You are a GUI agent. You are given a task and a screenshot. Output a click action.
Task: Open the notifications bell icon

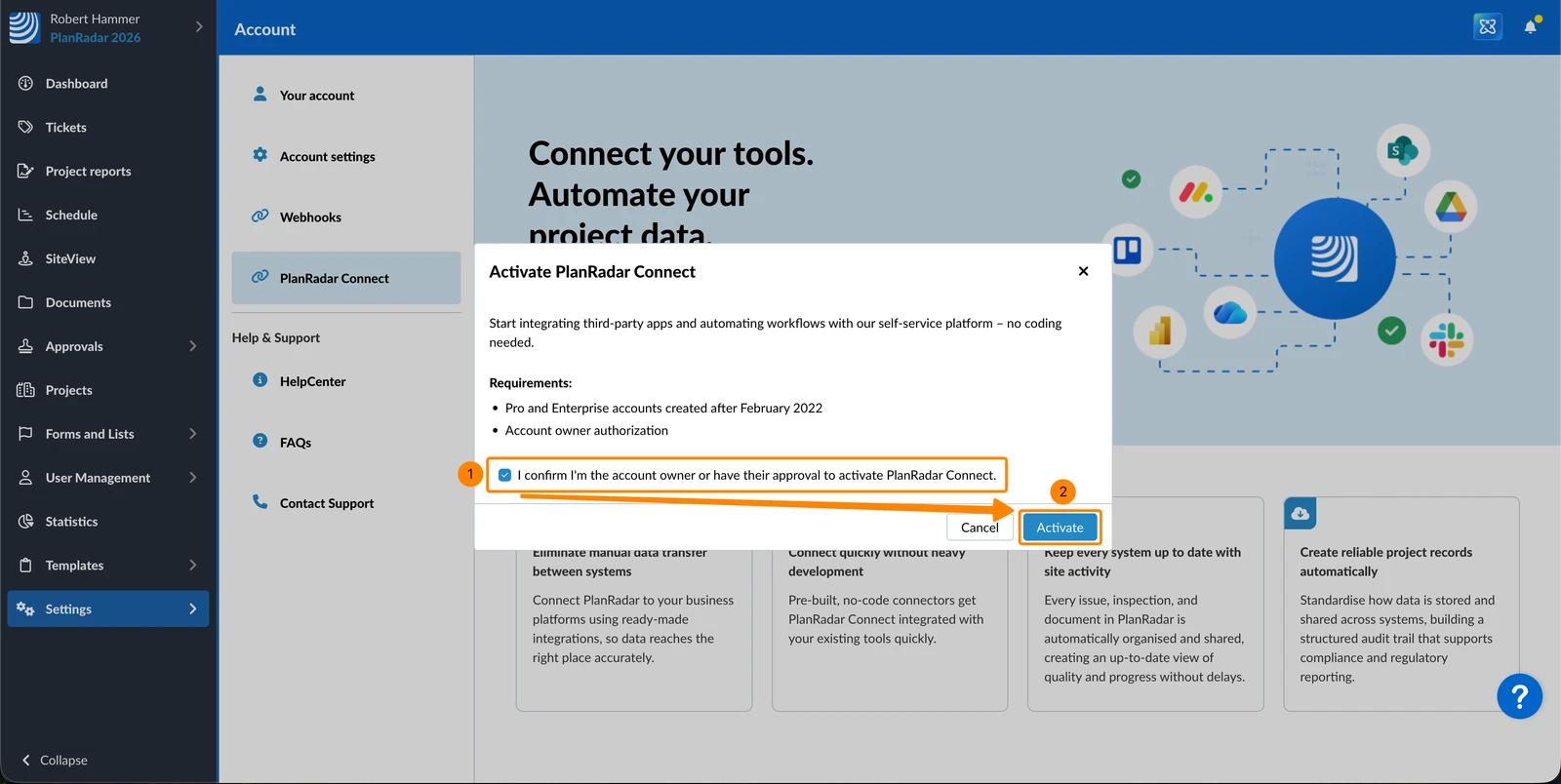point(1530,27)
